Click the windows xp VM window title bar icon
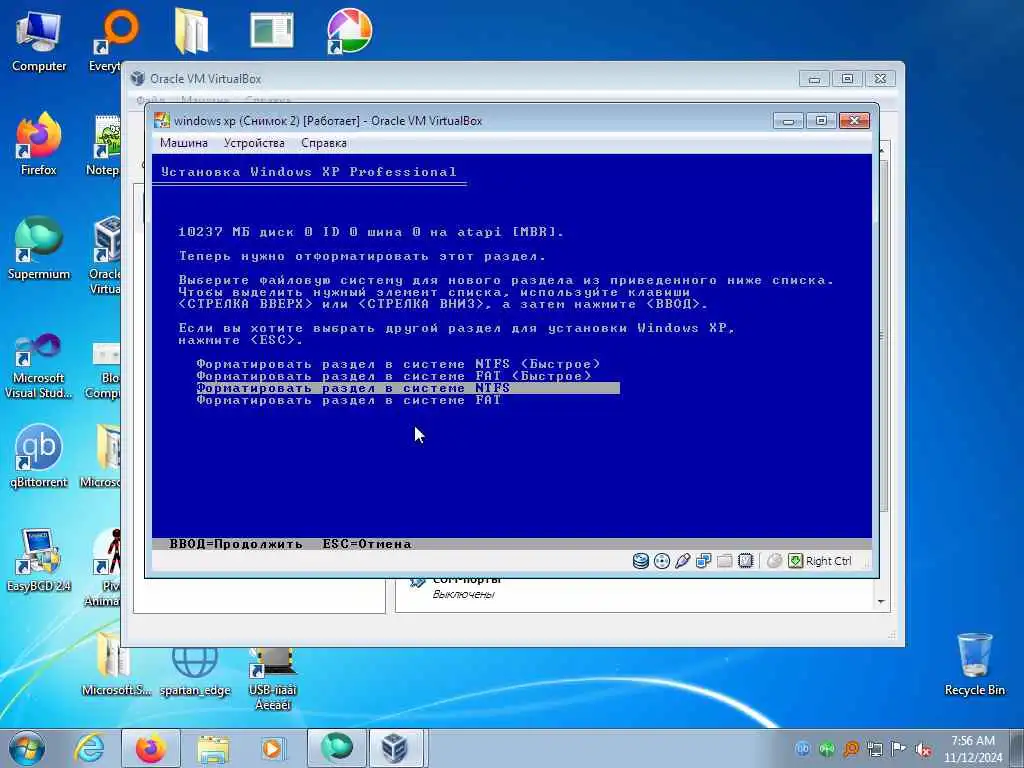This screenshot has width=1024, height=768. pyautogui.click(x=161, y=121)
